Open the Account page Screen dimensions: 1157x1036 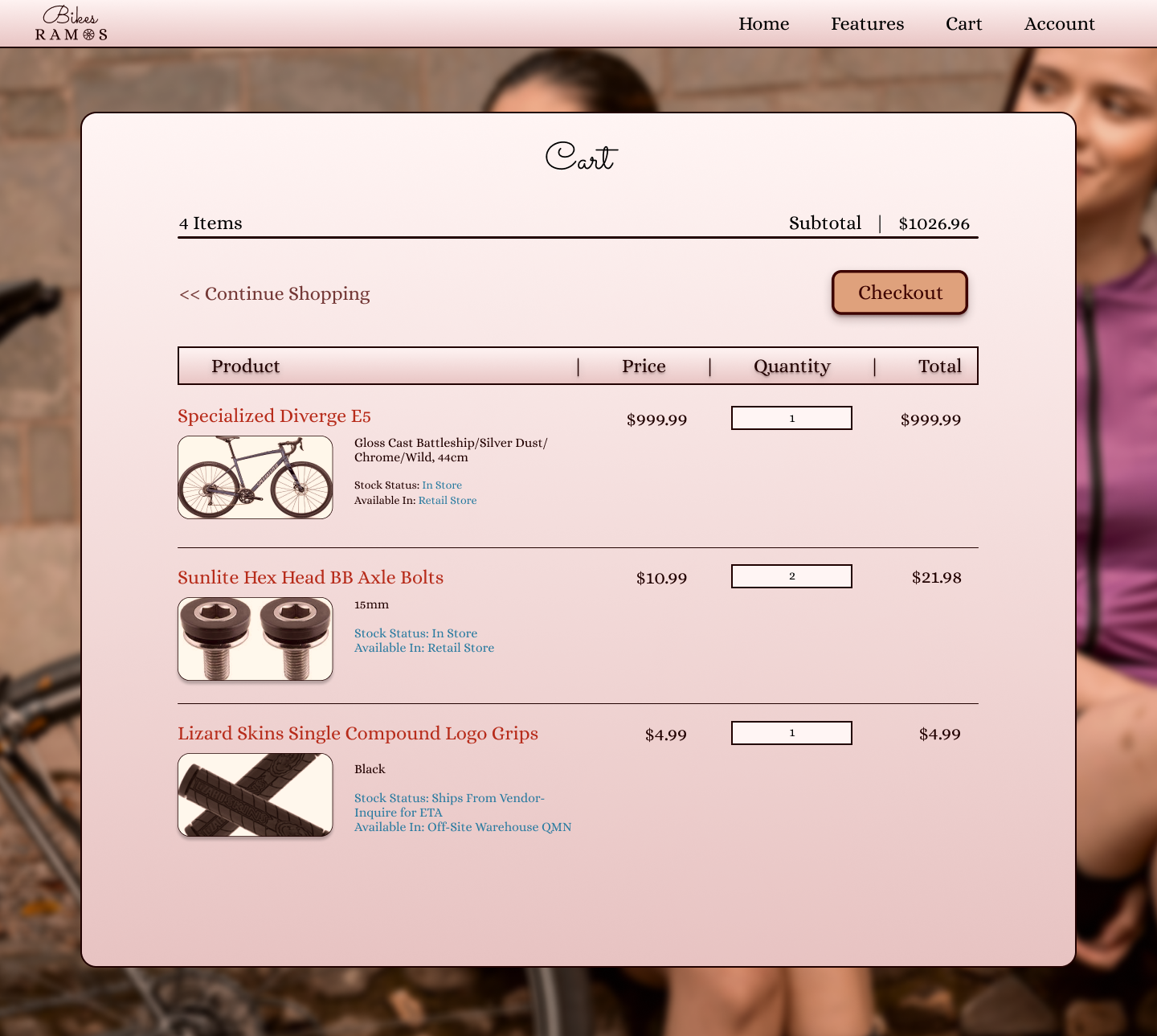click(1059, 24)
